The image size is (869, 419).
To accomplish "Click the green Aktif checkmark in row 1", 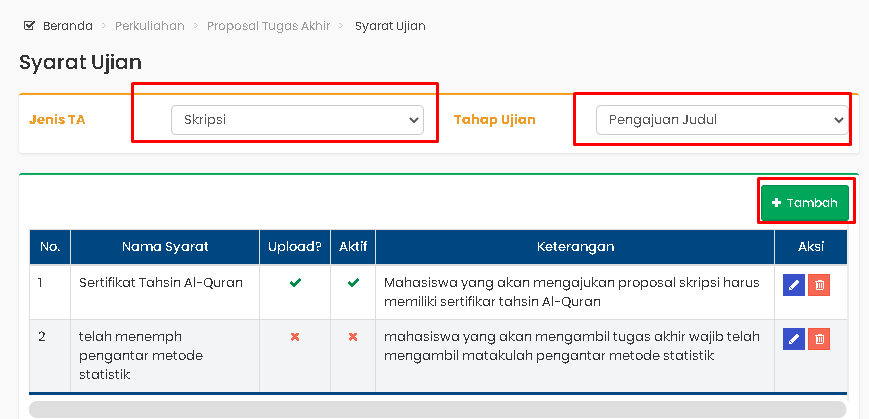I will [353, 283].
